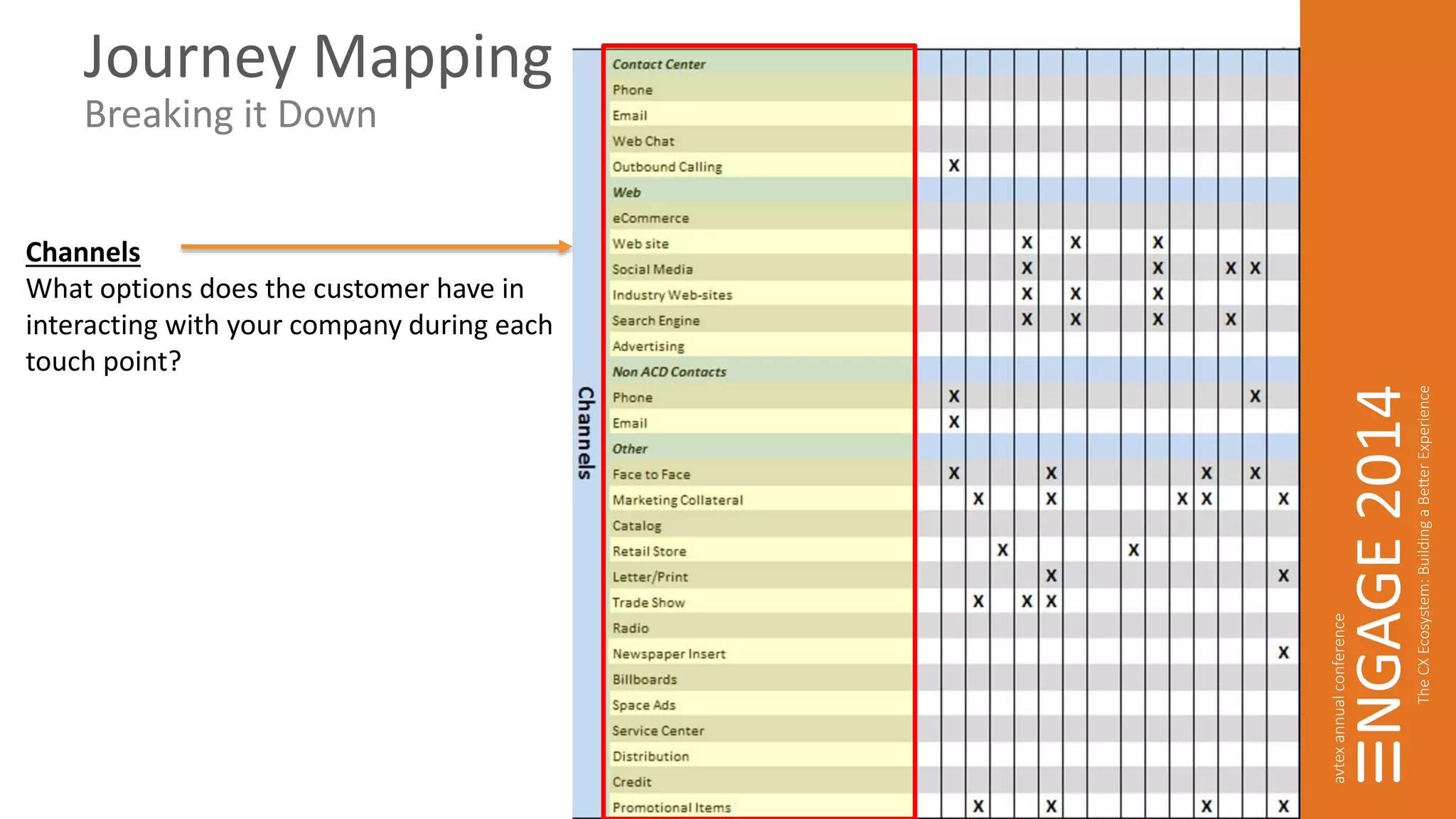Click the 'What options does the customer' paragraph

pyautogui.click(x=289, y=325)
